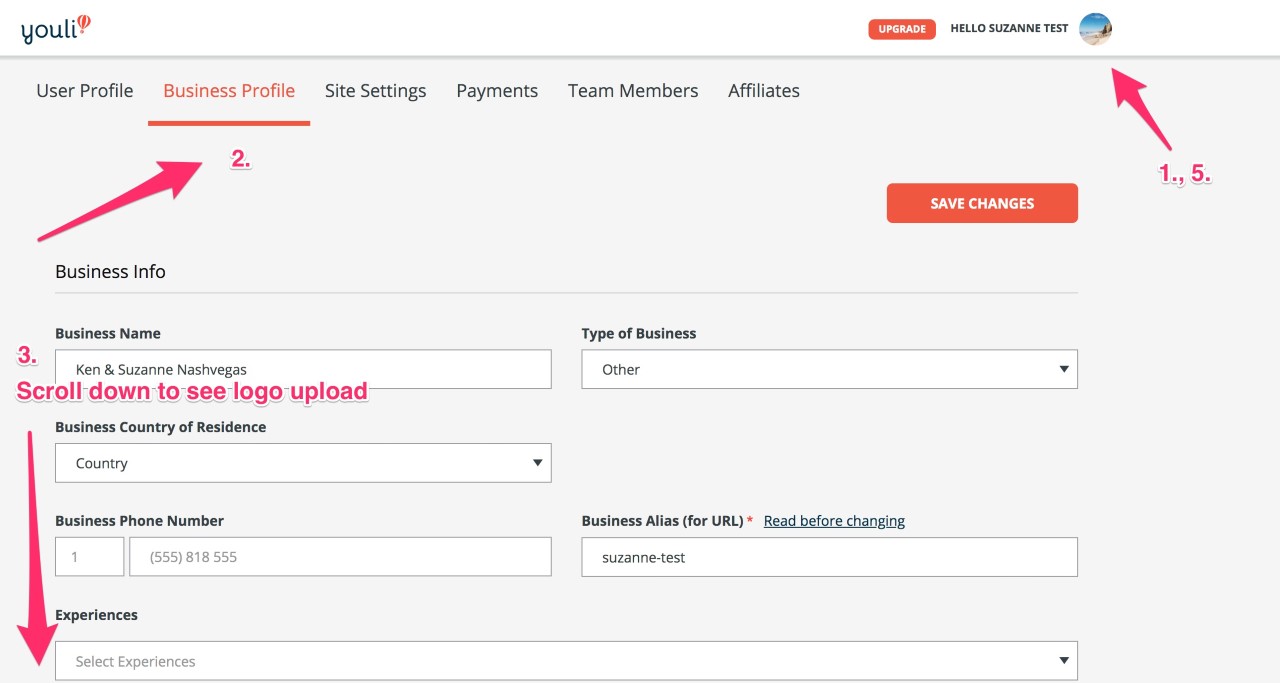1280x683 pixels.
Task: Open the Site Settings tab
Action: 376,91
